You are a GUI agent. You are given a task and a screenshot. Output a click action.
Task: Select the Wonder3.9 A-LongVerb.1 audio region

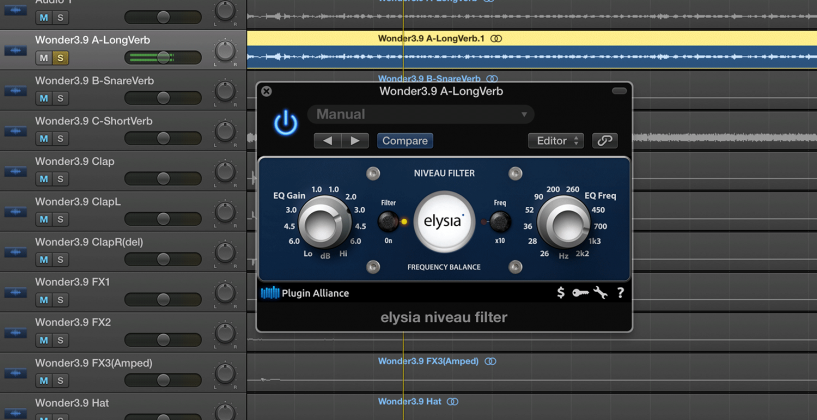[x=531, y=50]
